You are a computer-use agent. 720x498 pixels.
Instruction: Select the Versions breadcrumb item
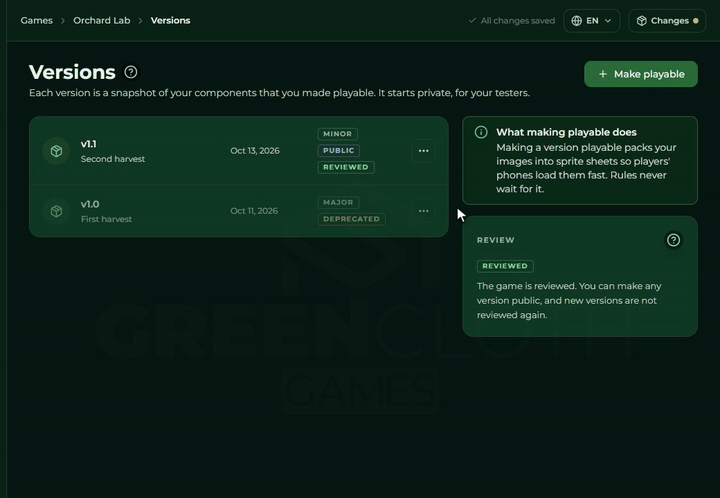tap(170, 21)
